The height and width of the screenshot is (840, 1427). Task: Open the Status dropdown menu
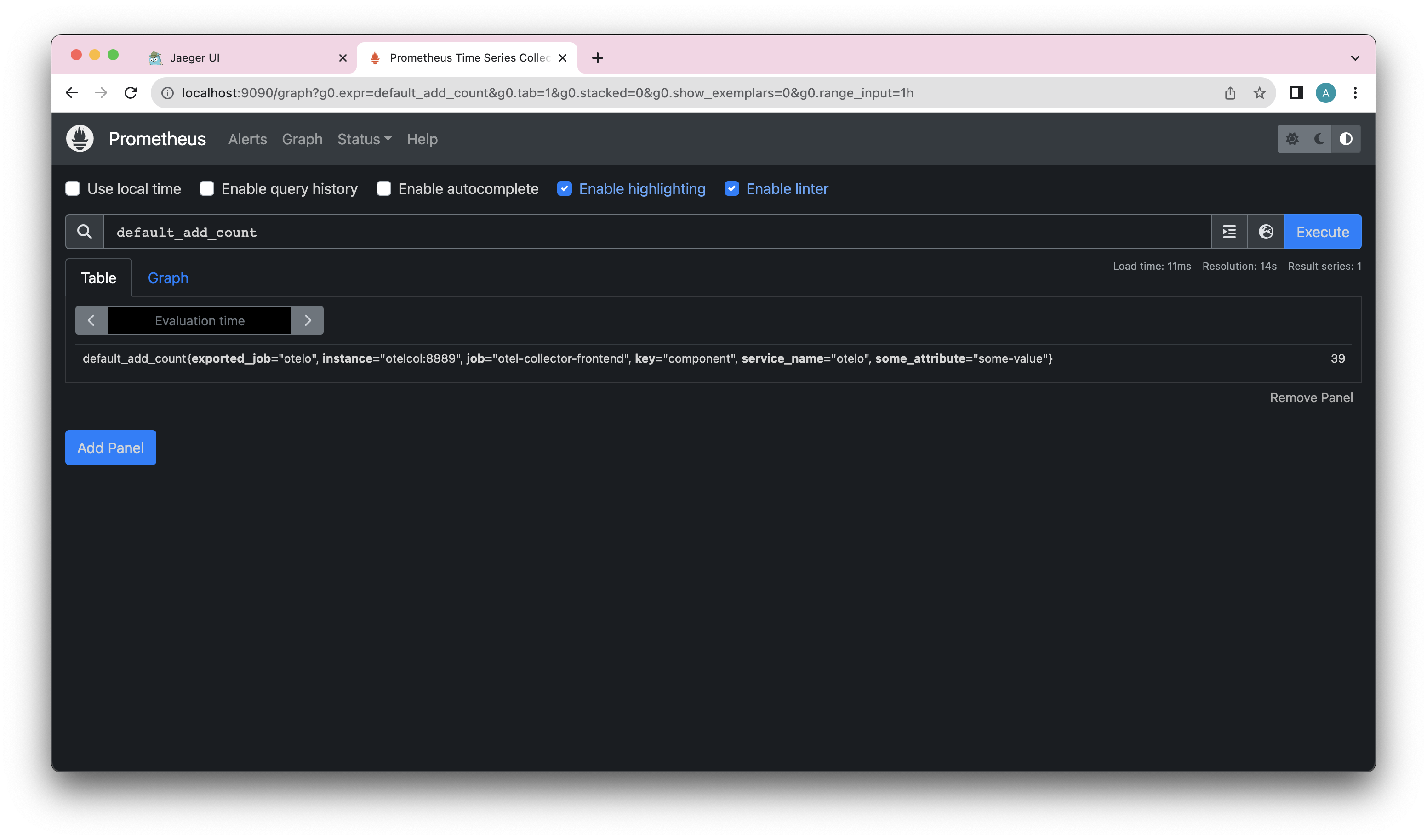(364, 139)
